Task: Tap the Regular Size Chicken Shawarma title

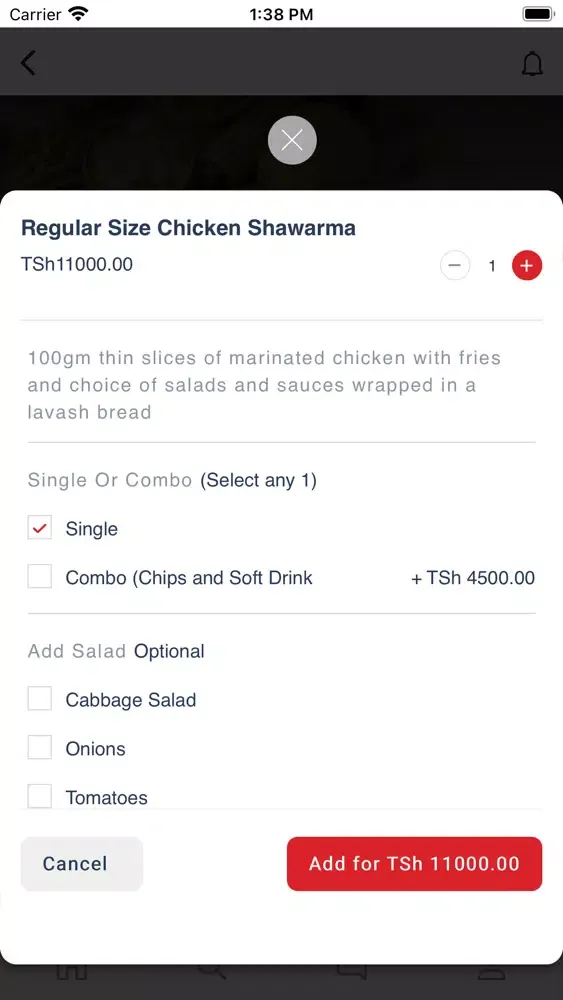Action: coord(188,228)
